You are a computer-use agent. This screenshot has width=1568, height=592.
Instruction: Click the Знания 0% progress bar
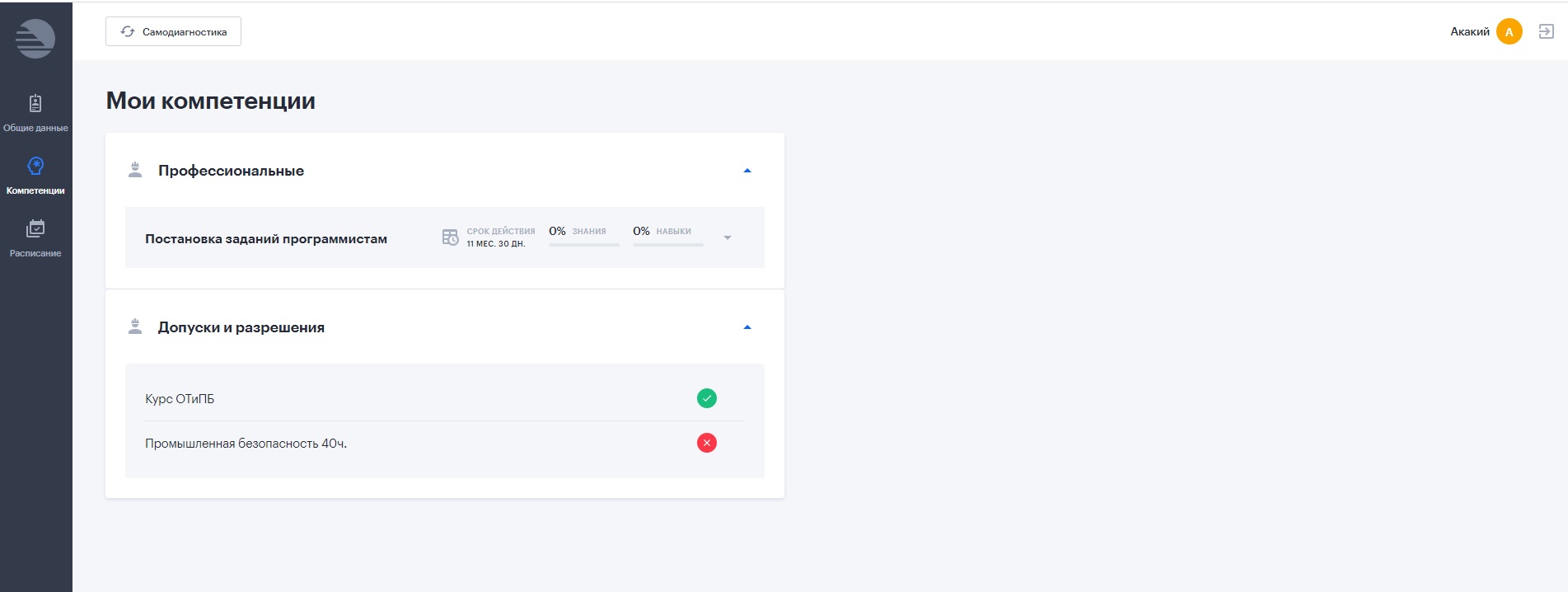[x=584, y=244]
